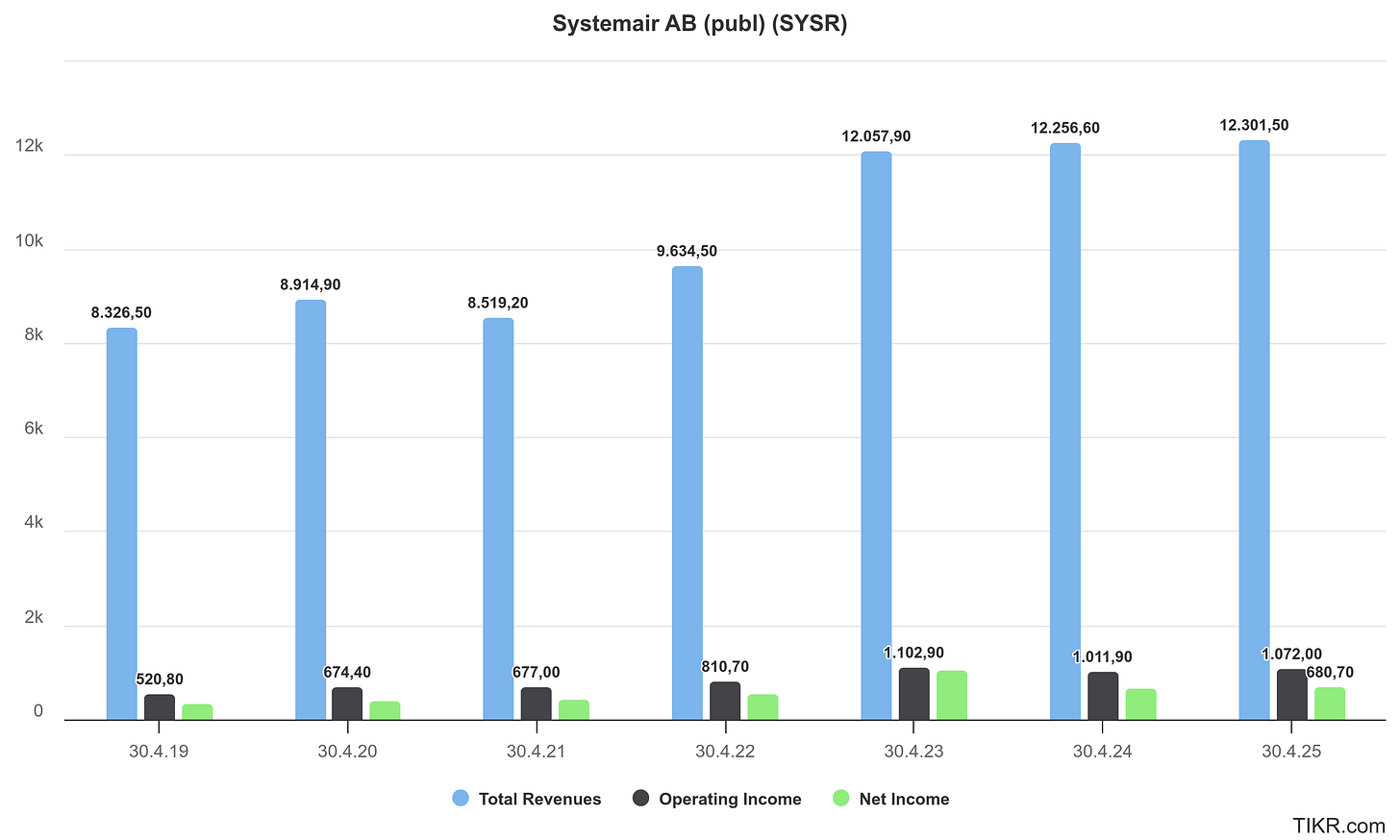The image size is (1400, 840).
Task: Click the blue Total Revenues legend dot
Action: 461,799
